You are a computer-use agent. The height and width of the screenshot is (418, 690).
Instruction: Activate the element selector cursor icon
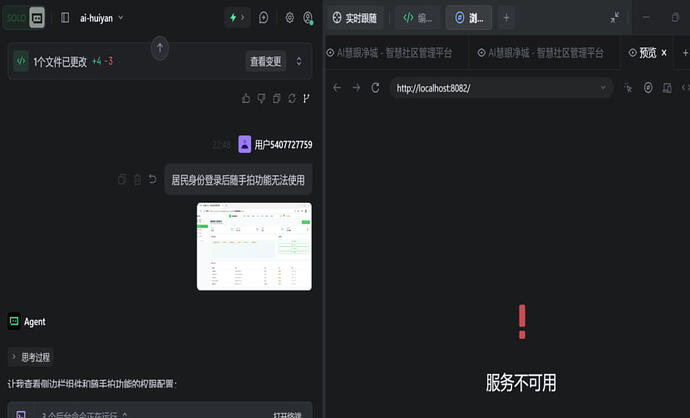pyautogui.click(x=628, y=88)
